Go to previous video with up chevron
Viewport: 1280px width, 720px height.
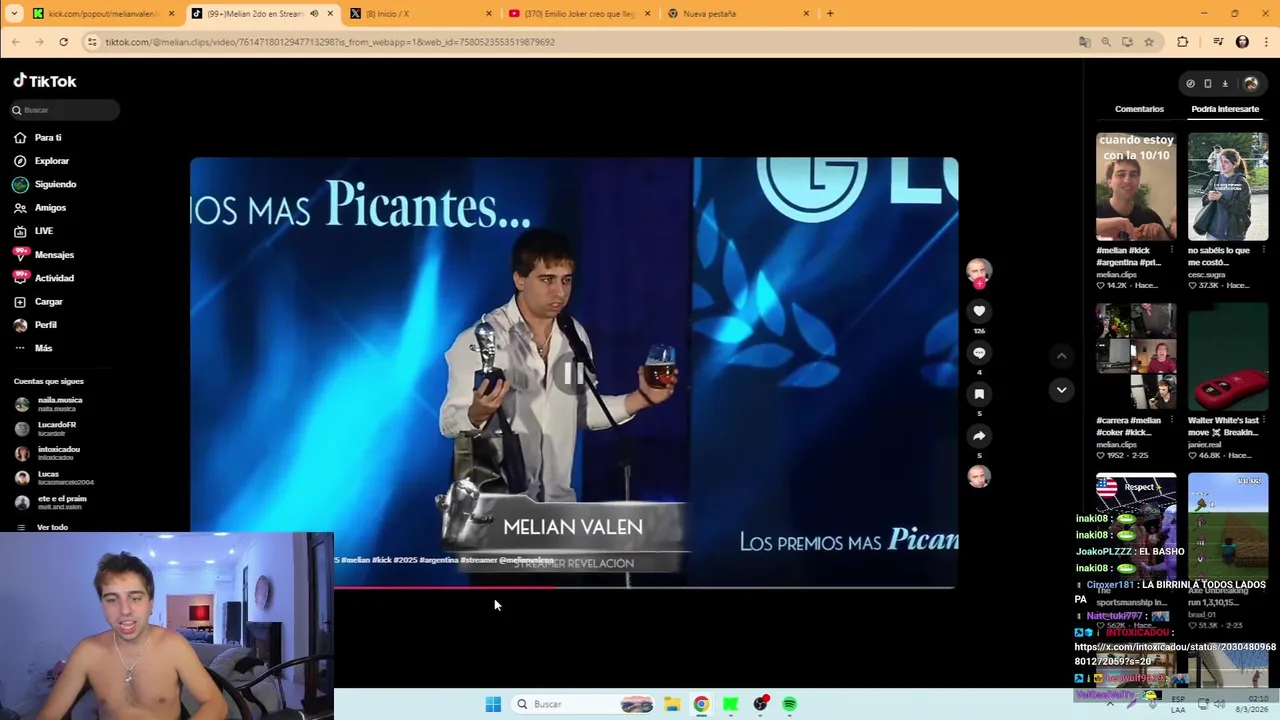click(x=1062, y=356)
